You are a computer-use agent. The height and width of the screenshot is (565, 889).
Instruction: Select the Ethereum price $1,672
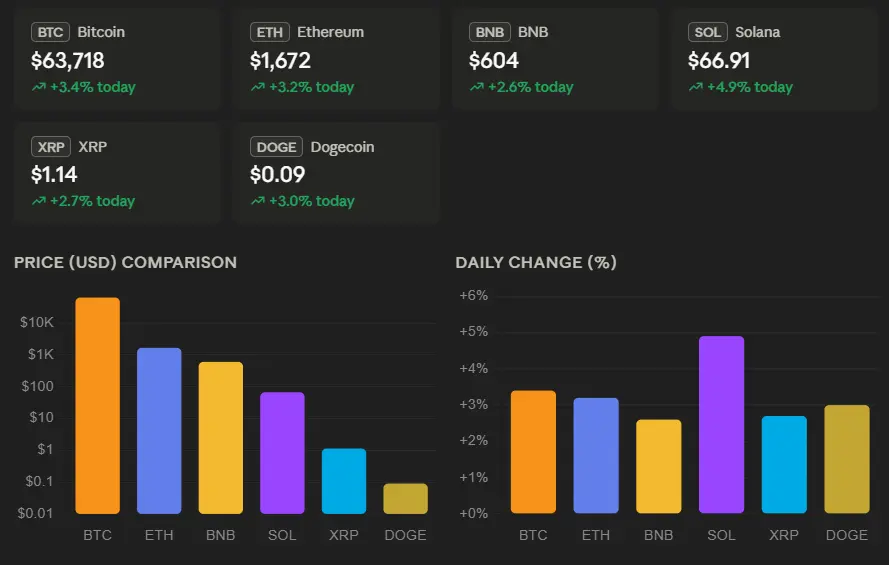280,61
